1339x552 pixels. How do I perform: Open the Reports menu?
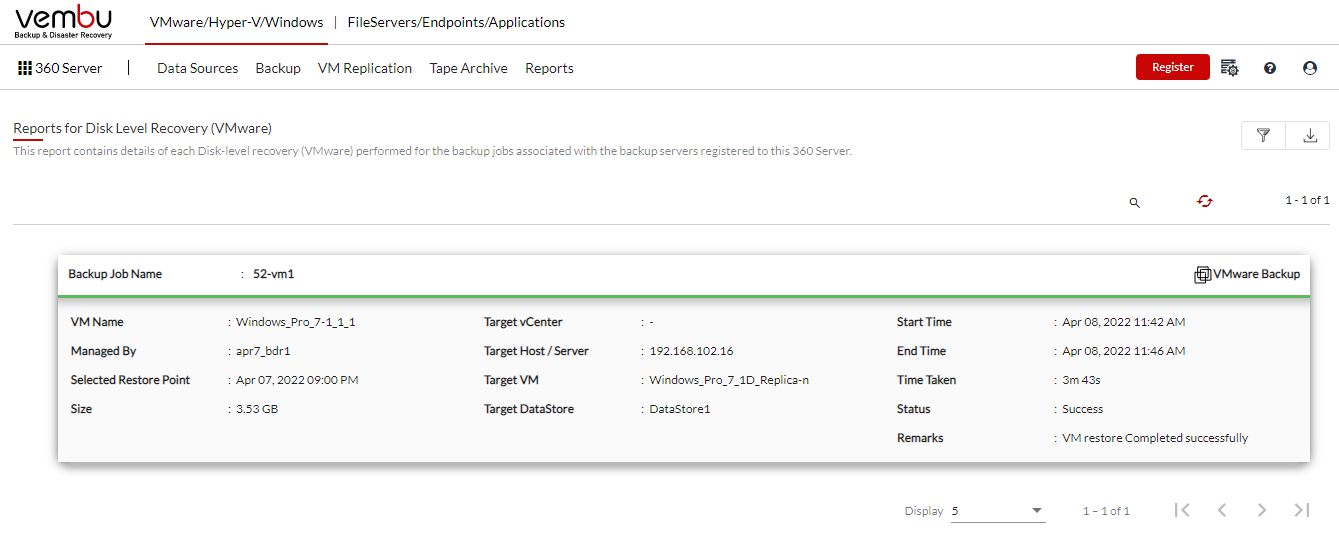coord(549,68)
